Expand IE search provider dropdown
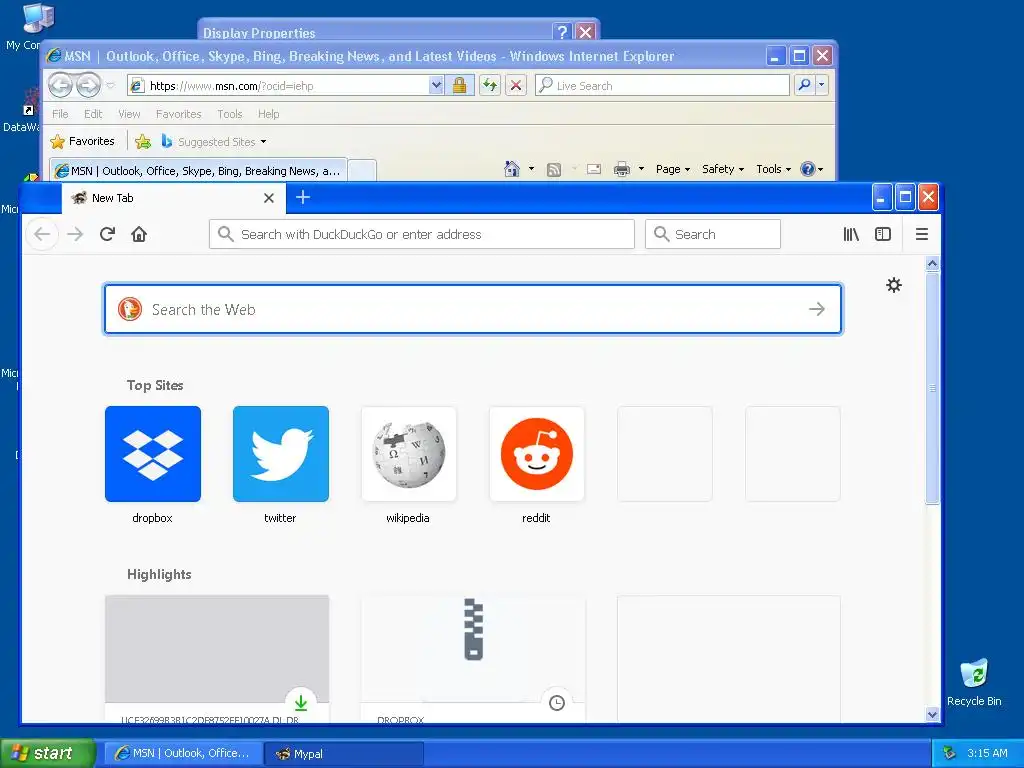1024x768 pixels. pos(822,85)
